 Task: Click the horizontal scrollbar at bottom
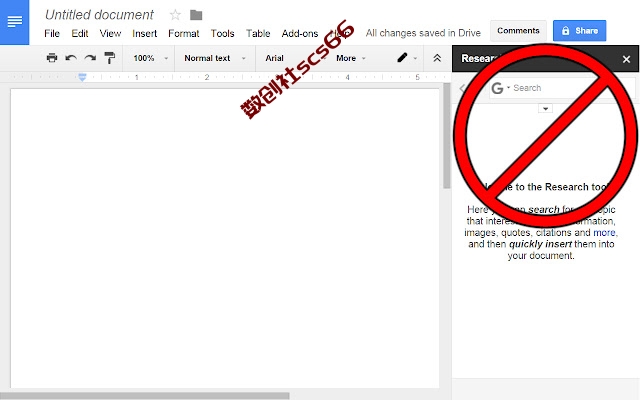click(x=144, y=396)
